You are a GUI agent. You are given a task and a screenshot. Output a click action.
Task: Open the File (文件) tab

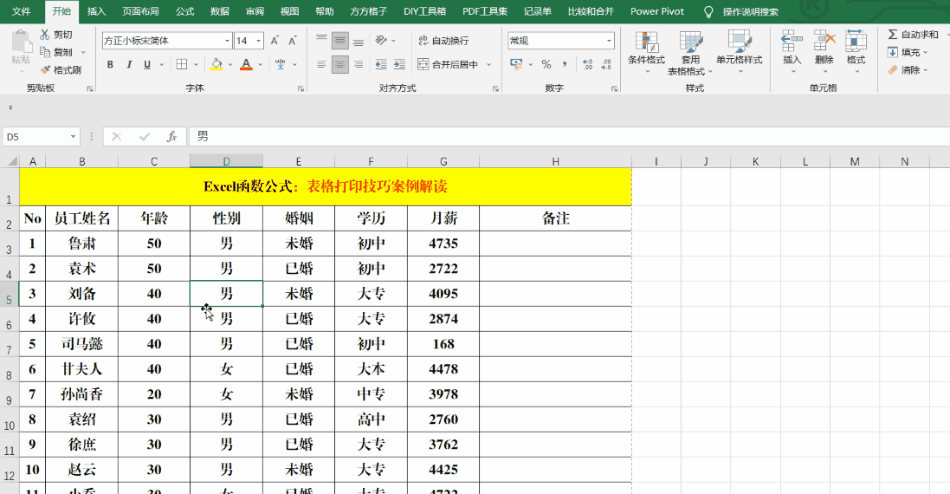[21, 12]
